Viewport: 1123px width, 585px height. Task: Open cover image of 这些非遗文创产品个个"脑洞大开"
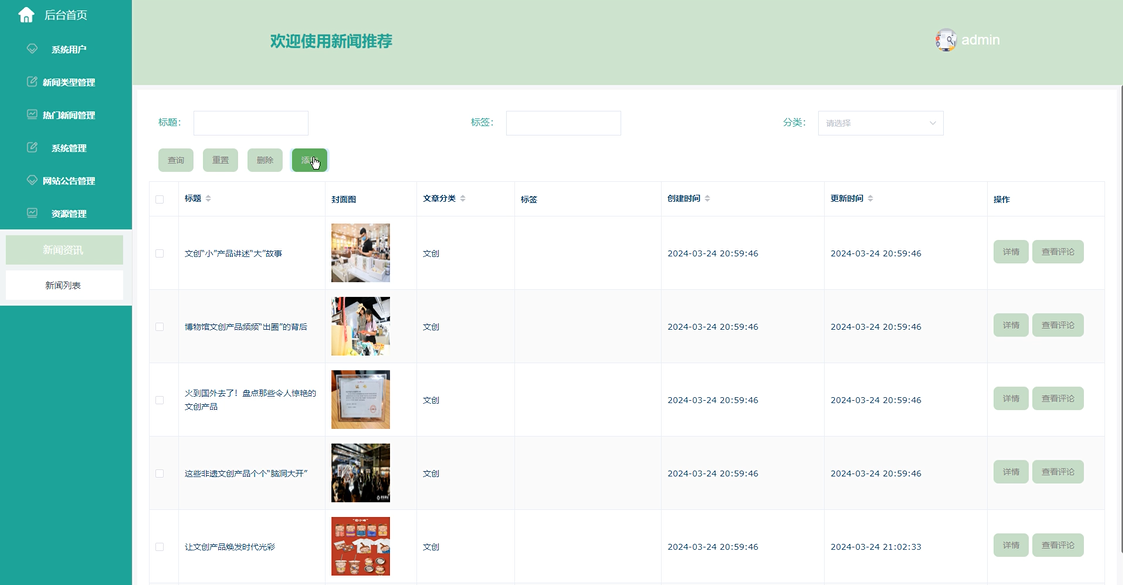(360, 473)
